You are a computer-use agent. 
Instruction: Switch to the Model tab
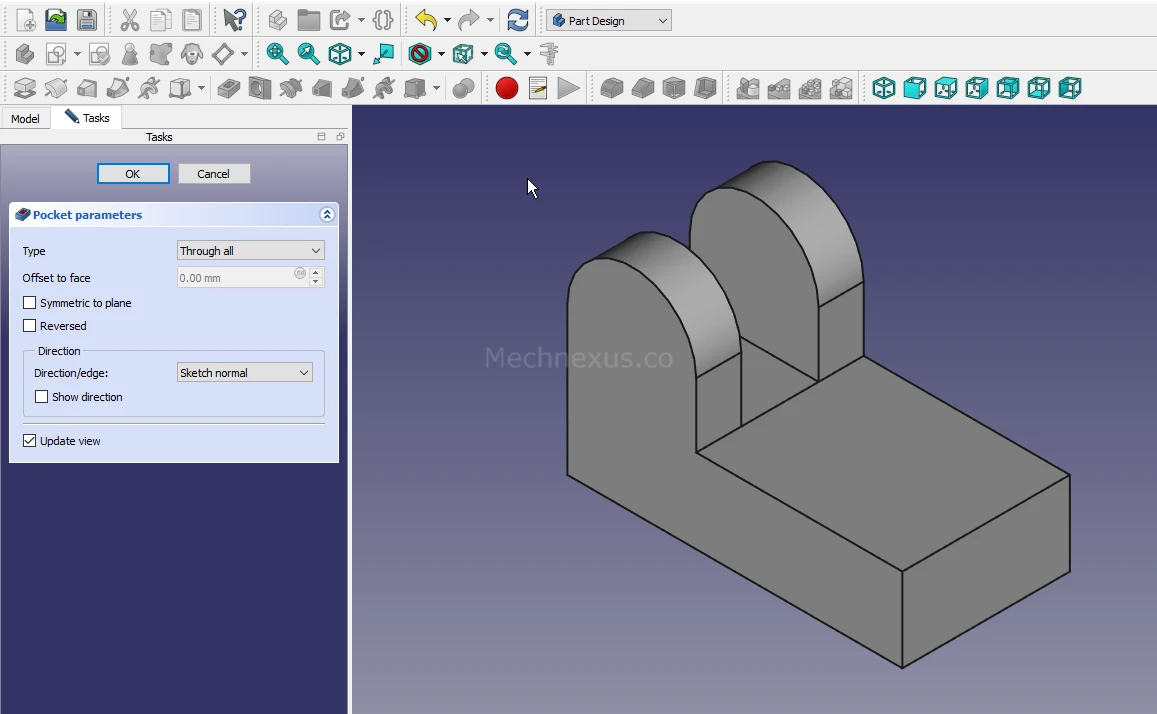click(x=25, y=119)
